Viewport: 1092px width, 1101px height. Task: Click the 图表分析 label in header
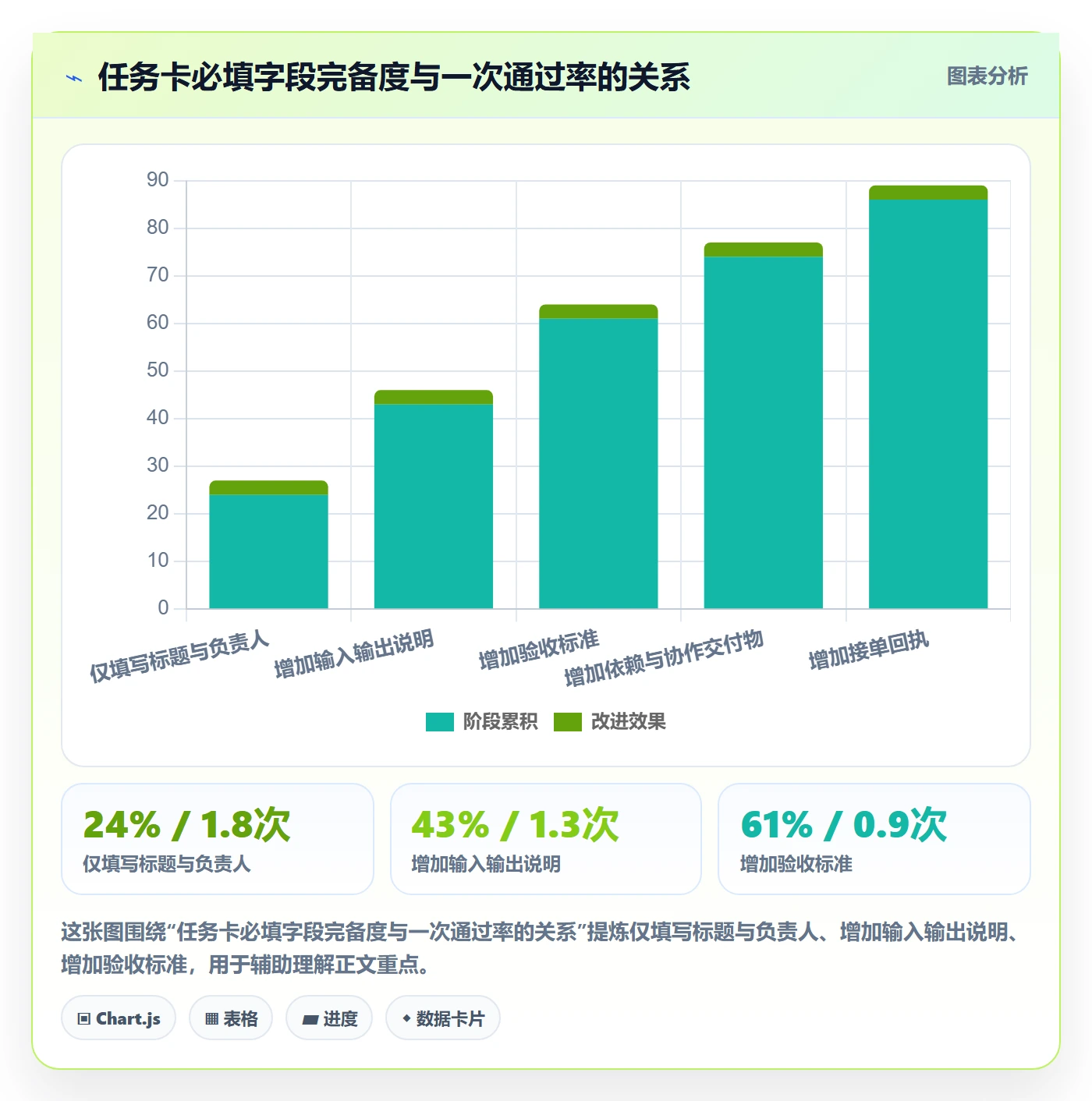(987, 76)
